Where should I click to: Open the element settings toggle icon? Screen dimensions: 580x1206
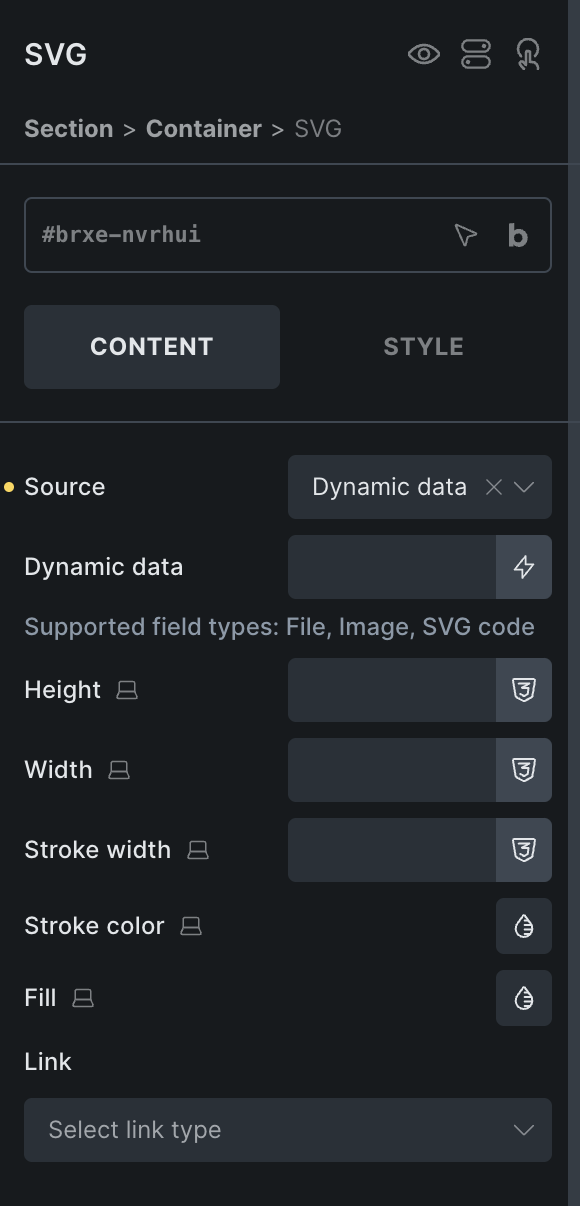pyautogui.click(x=477, y=55)
